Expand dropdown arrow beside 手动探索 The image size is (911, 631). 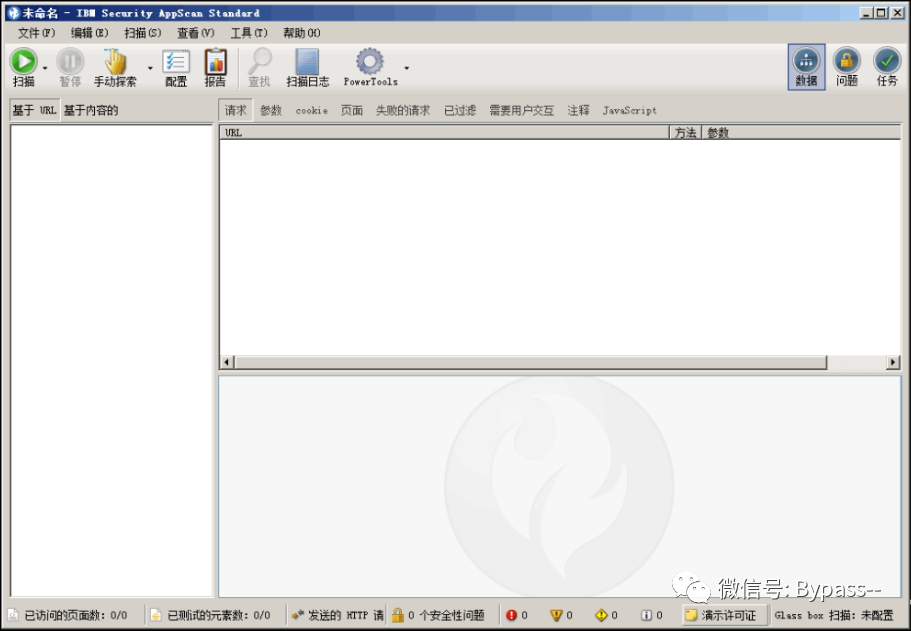tap(150, 69)
